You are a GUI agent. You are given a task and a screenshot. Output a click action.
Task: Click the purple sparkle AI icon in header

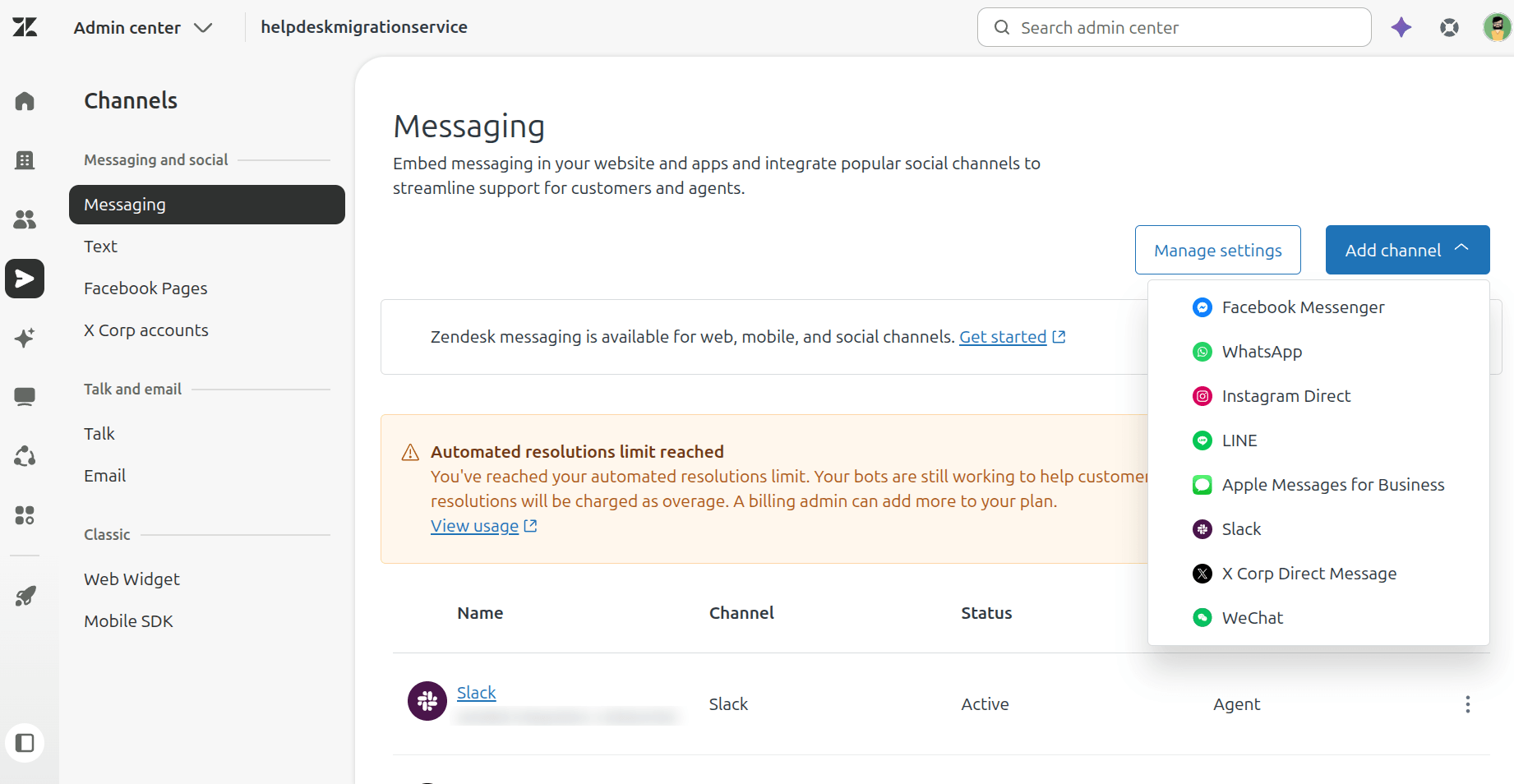[x=1401, y=27]
